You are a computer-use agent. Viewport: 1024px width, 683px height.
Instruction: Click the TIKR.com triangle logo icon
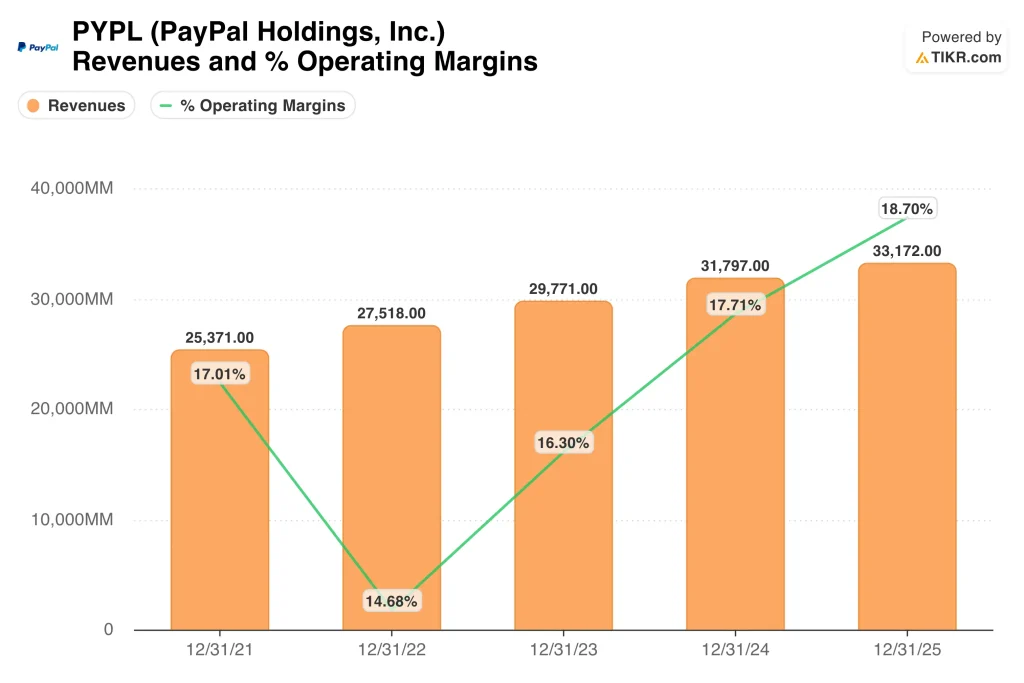(921, 58)
